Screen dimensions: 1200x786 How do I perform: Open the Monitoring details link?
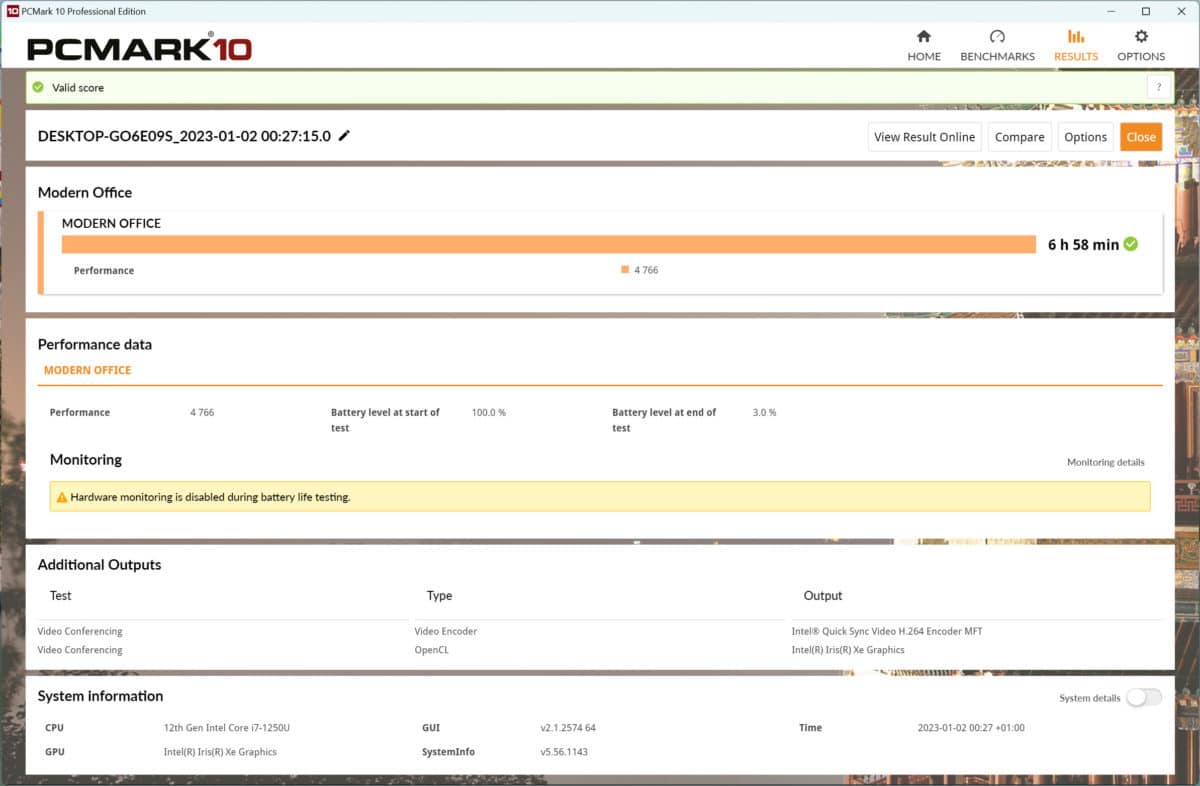1106,462
